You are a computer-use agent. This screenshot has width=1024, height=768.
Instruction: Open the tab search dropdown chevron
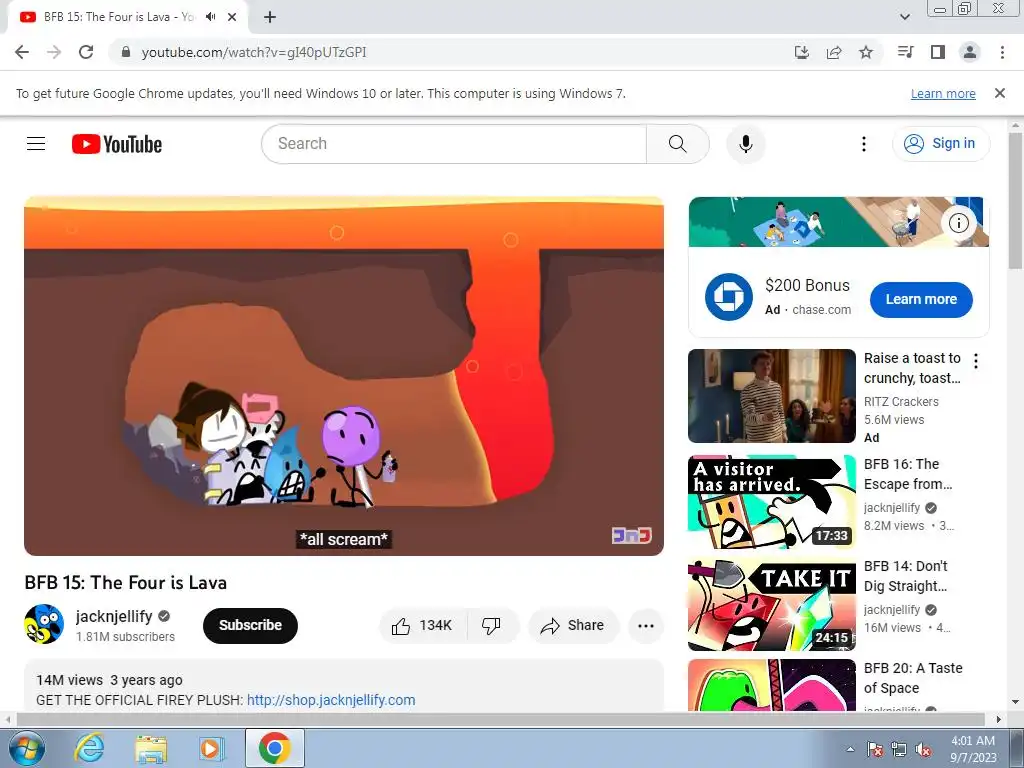(904, 17)
